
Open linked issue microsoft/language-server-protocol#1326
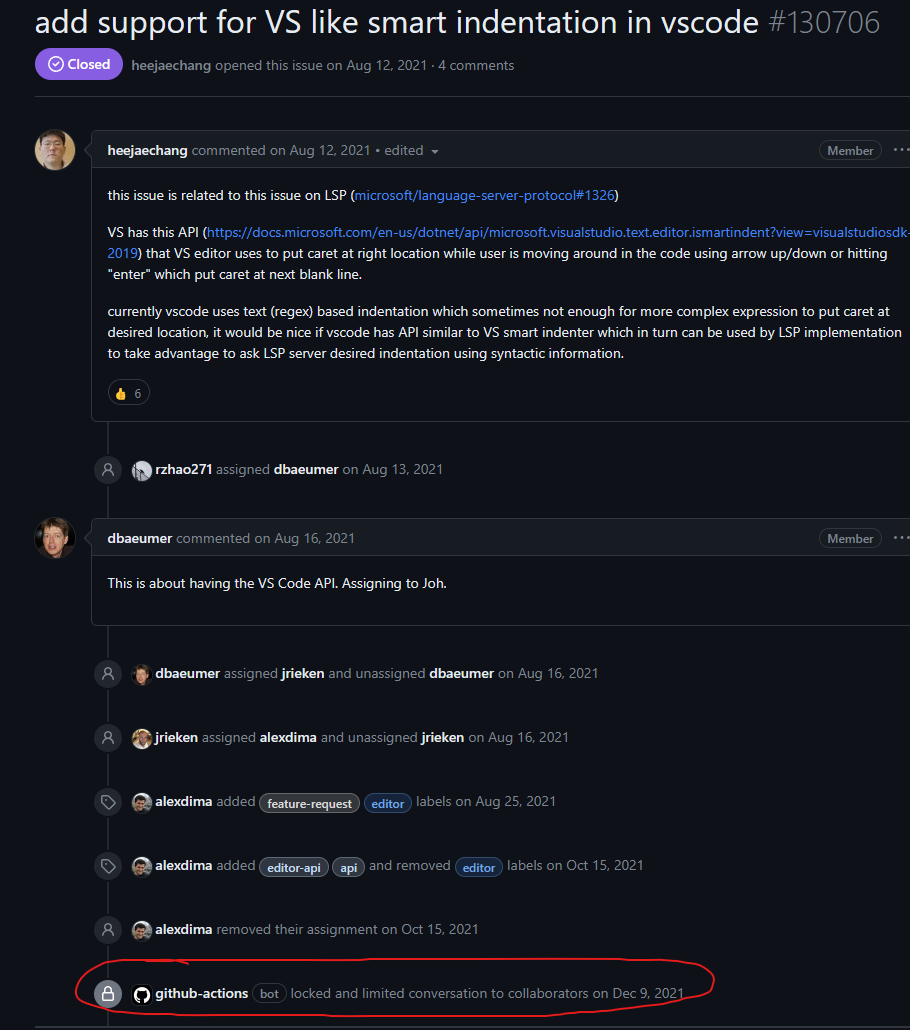[x=485, y=195]
